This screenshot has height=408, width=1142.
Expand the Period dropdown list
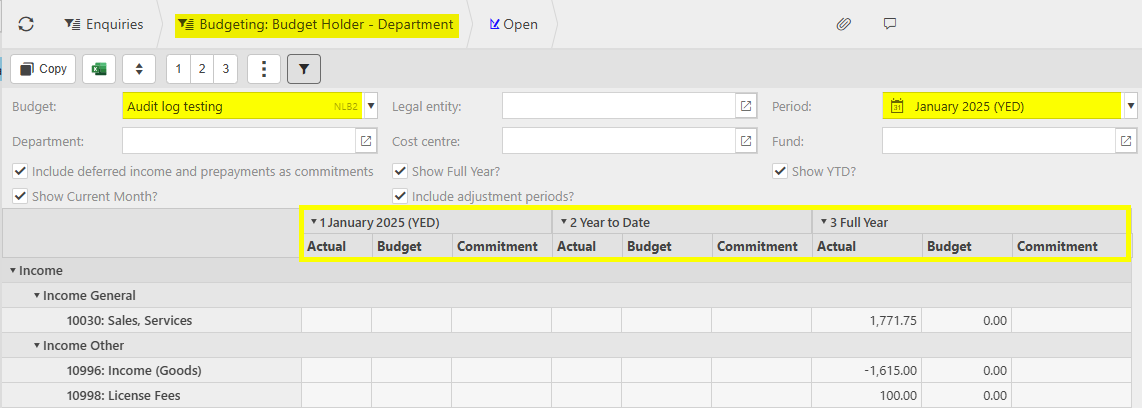click(x=1131, y=106)
